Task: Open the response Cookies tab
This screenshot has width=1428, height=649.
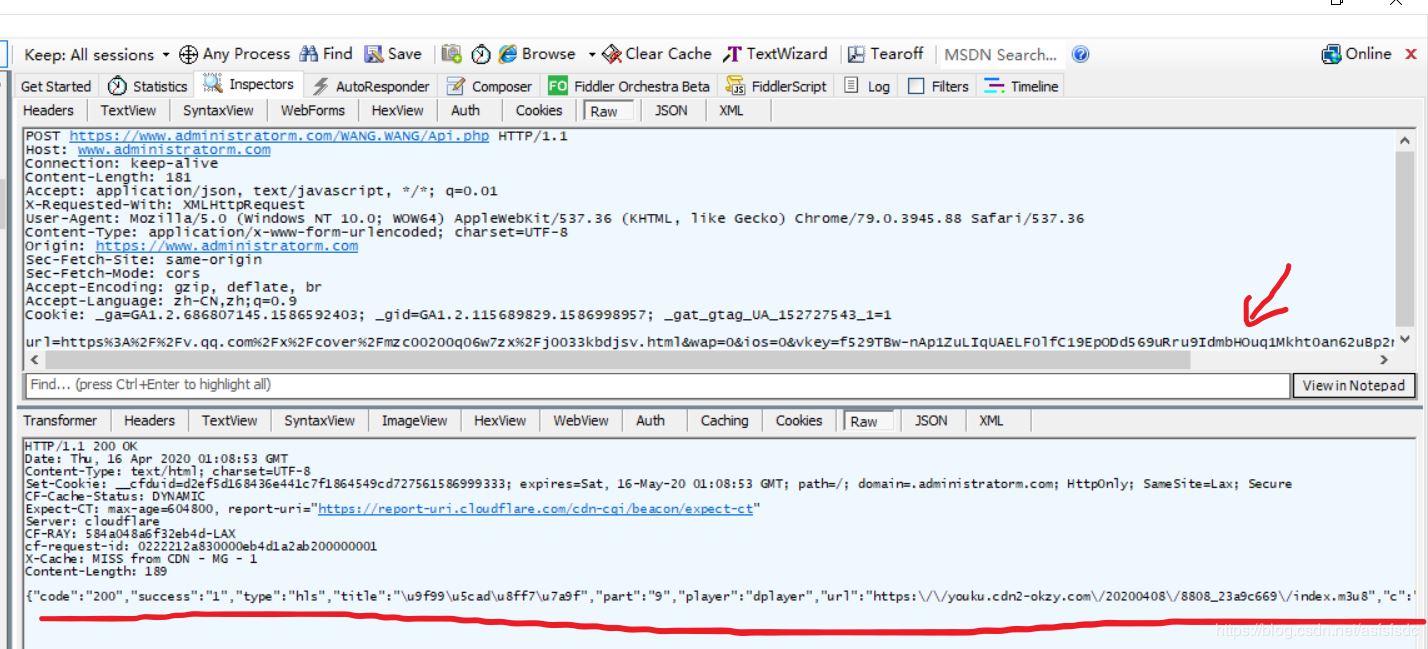Action: tap(798, 421)
